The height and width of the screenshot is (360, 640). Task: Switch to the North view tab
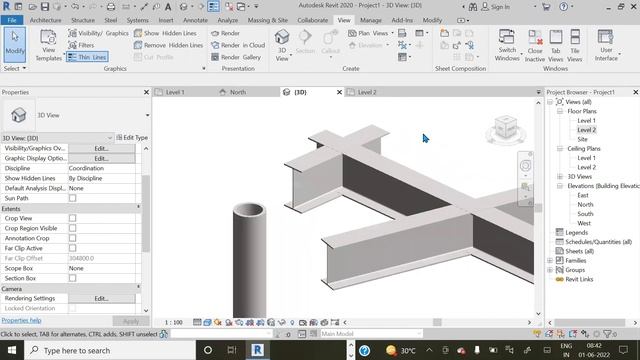click(x=238, y=92)
